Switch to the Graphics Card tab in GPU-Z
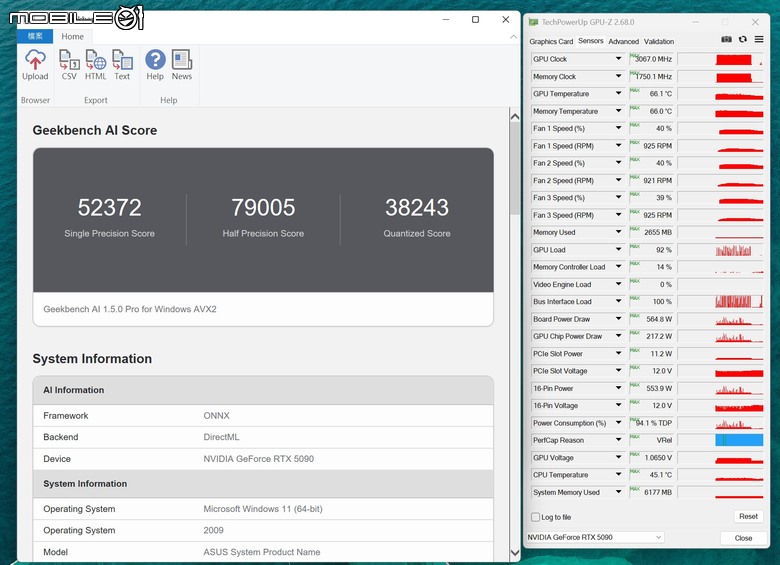The height and width of the screenshot is (565, 780). pyautogui.click(x=551, y=41)
